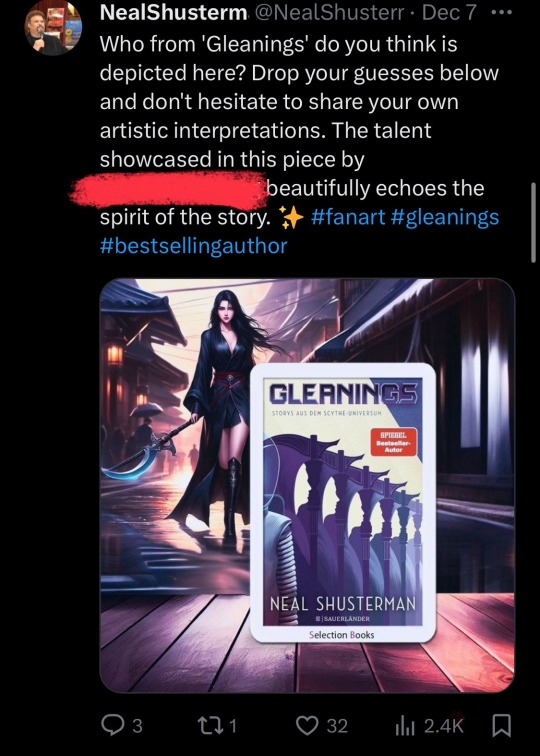Open Neal Shusterman's profile avatar
Screen dimensions: 540x756
point(53,28)
